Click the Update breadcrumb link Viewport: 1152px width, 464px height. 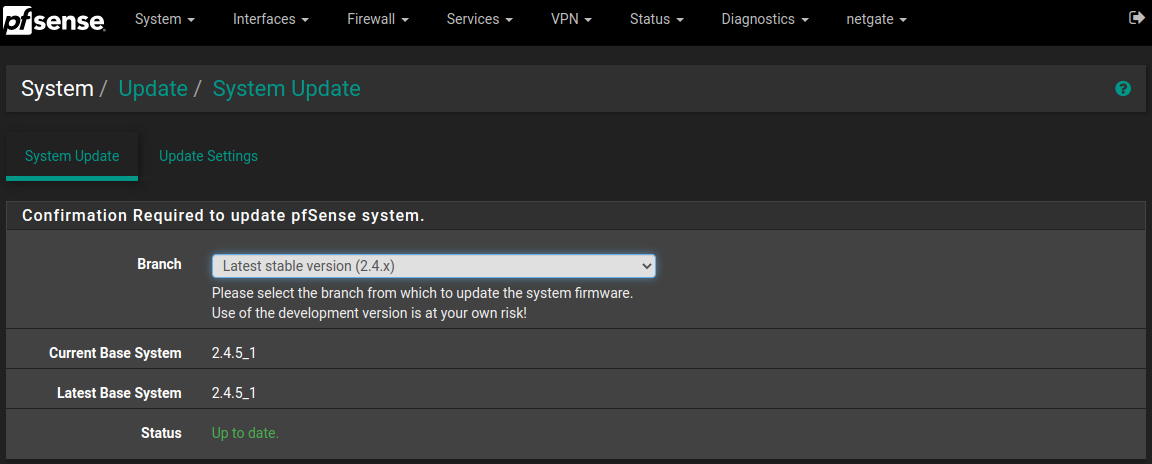153,89
